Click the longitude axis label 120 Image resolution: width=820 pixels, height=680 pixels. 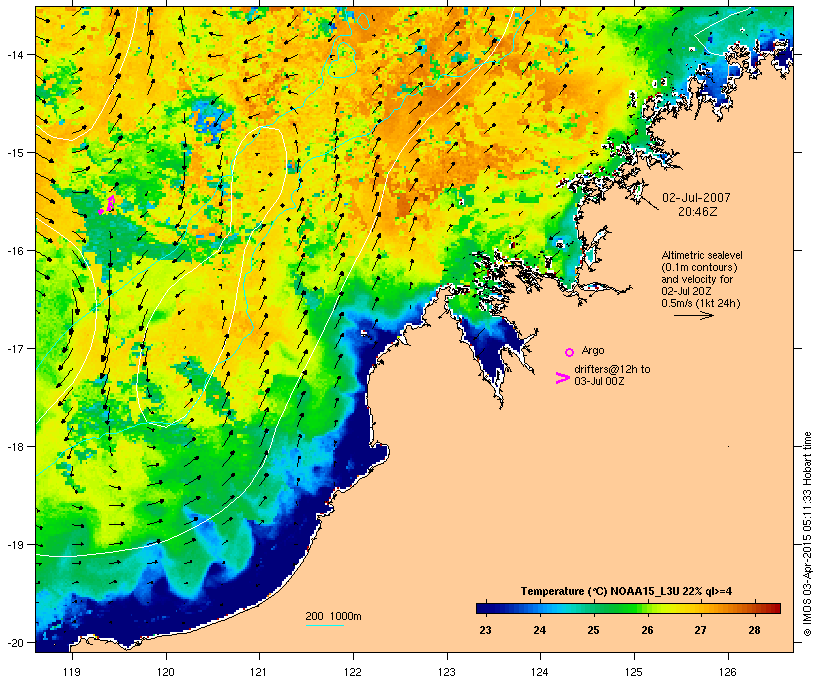166,672
